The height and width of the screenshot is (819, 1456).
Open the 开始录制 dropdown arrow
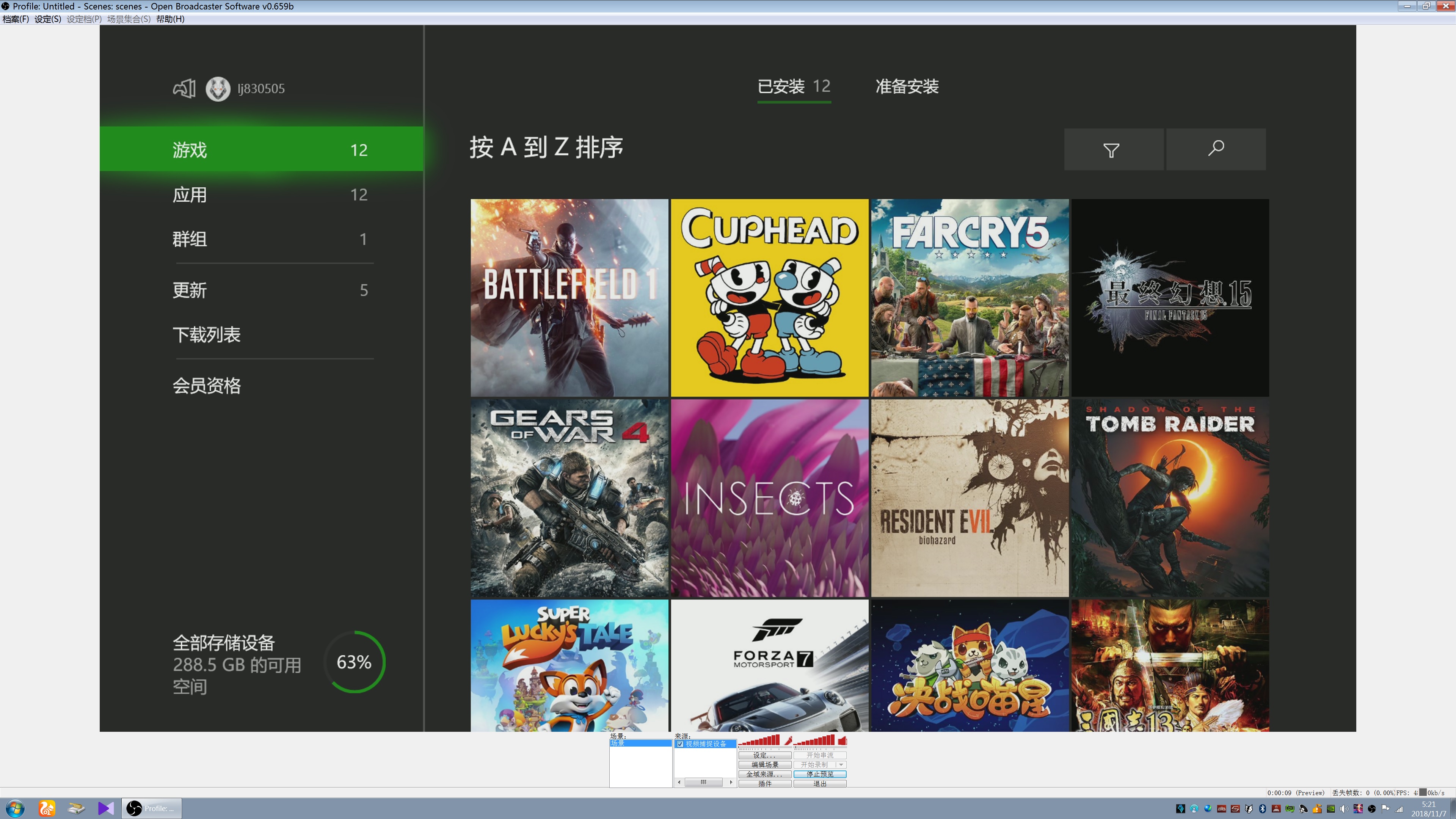point(841,765)
